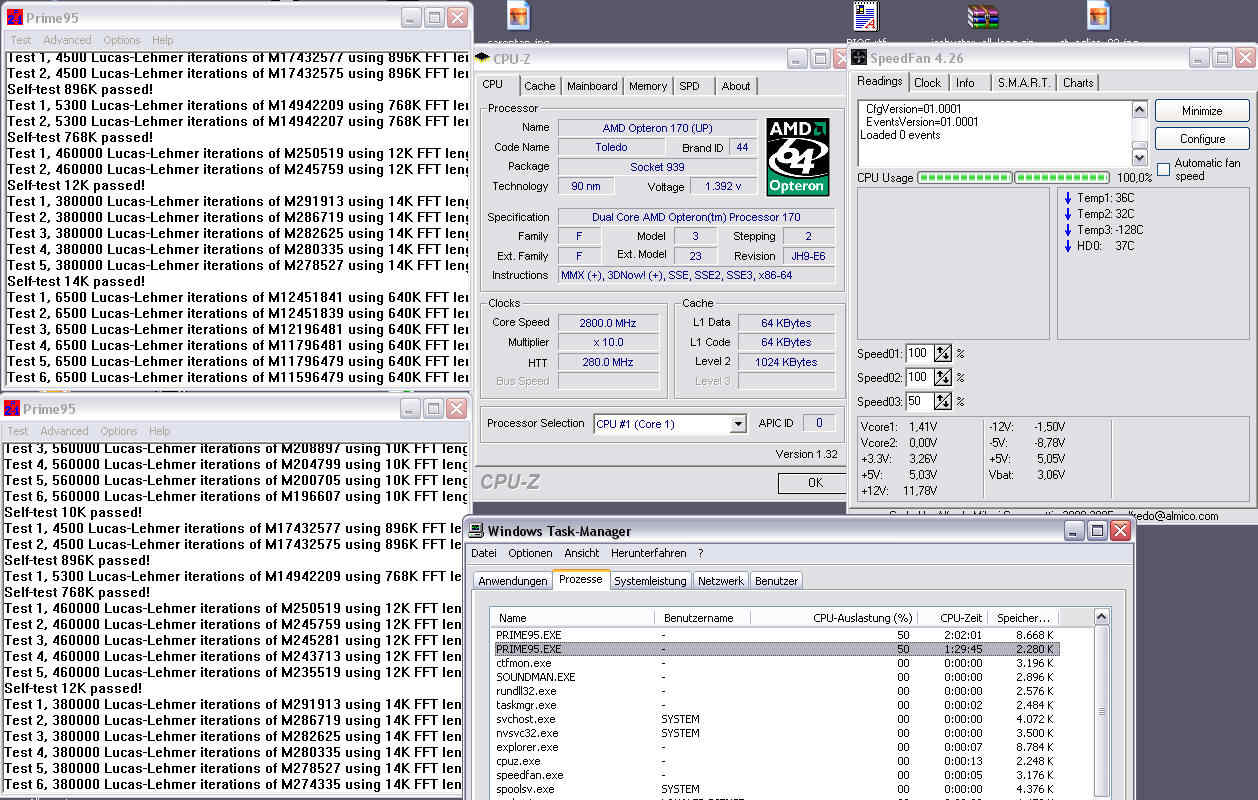This screenshot has width=1258, height=800.
Task: Switch to the Anwendungen tab in Task-Manager
Action: [513, 581]
